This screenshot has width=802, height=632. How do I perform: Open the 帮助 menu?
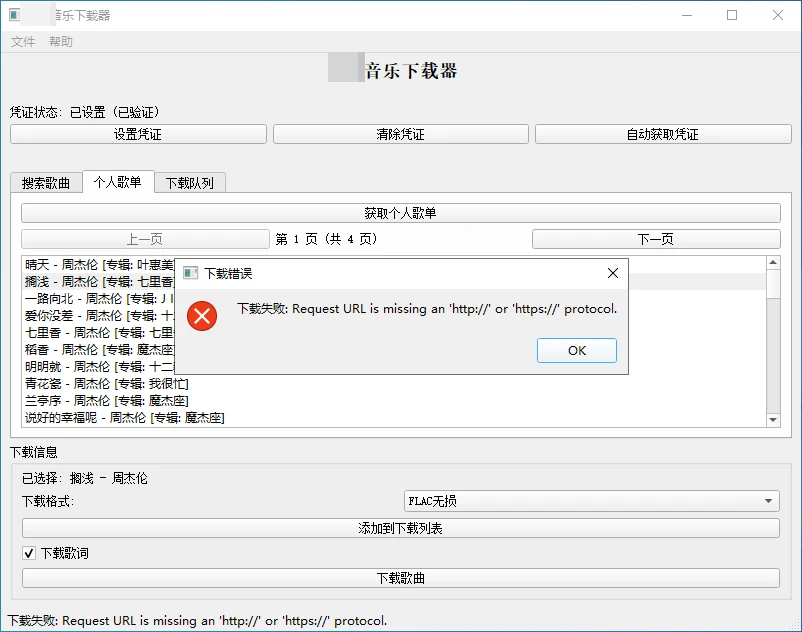click(x=61, y=42)
